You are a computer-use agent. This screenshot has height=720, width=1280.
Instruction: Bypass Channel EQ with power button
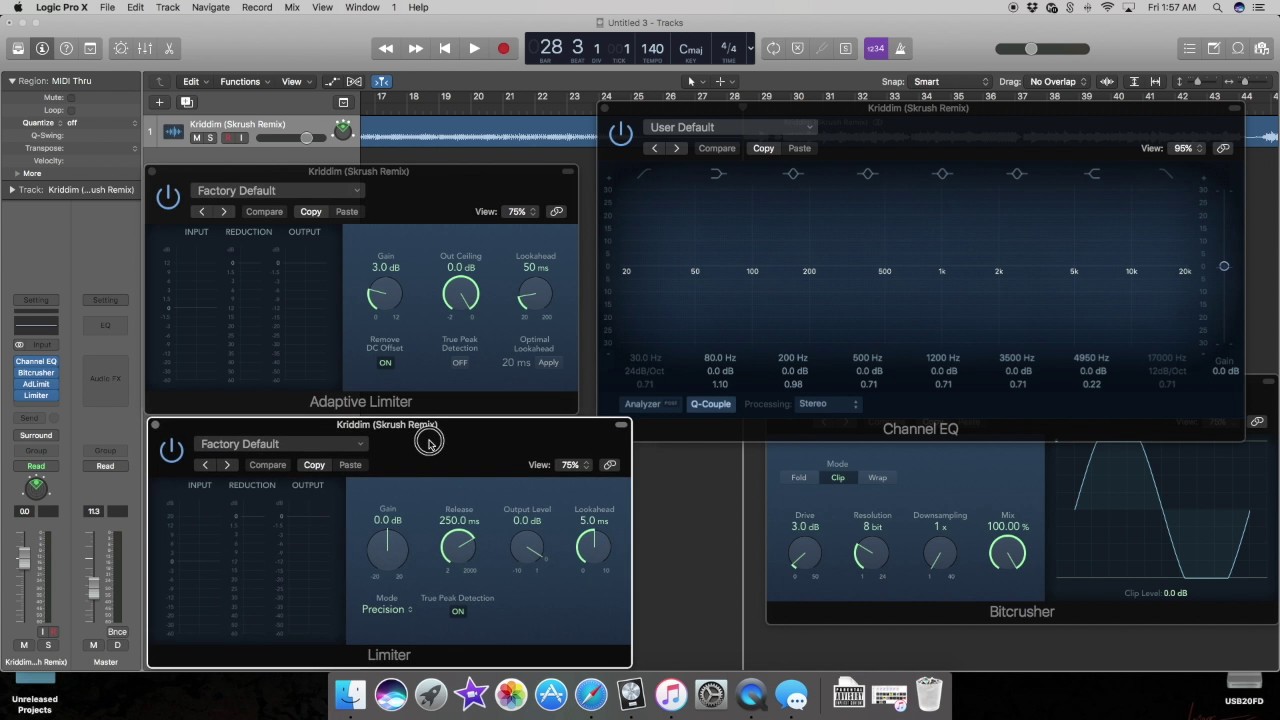pos(621,133)
